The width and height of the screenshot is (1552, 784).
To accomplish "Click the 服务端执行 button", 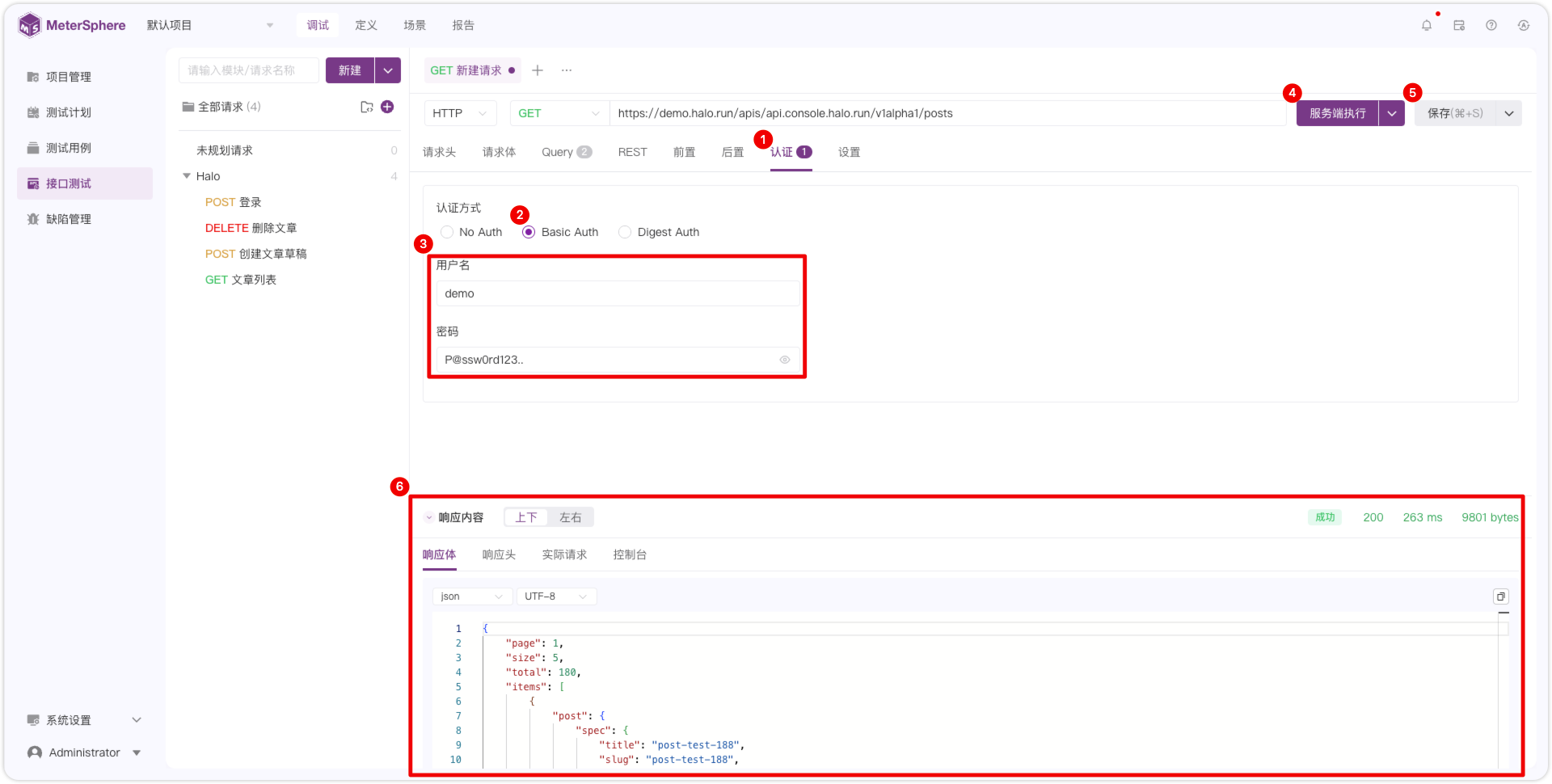I will (x=1338, y=113).
